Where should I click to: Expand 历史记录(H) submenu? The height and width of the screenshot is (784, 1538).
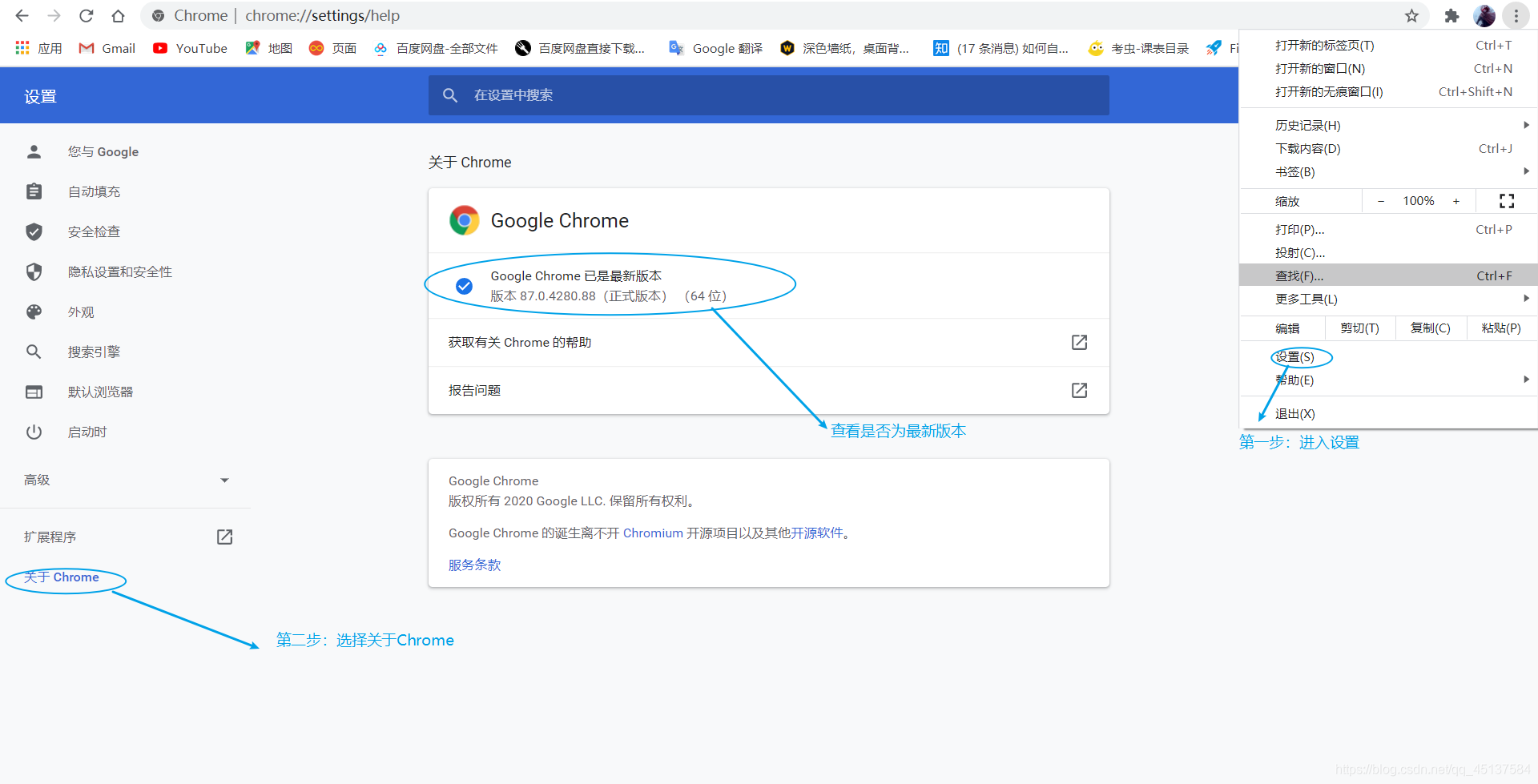click(x=1388, y=126)
